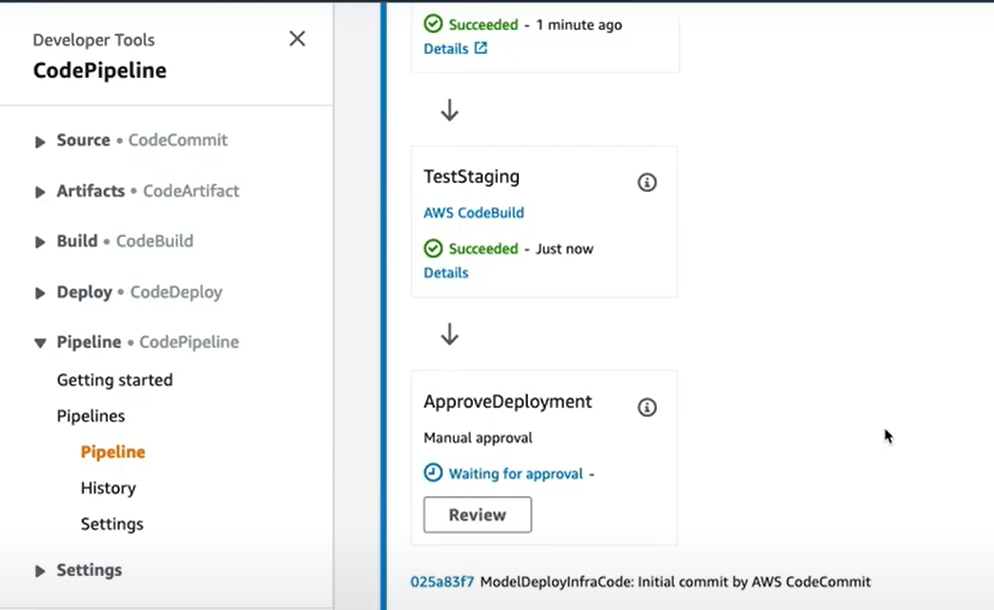Expand the bottom Settings section

point(40,571)
